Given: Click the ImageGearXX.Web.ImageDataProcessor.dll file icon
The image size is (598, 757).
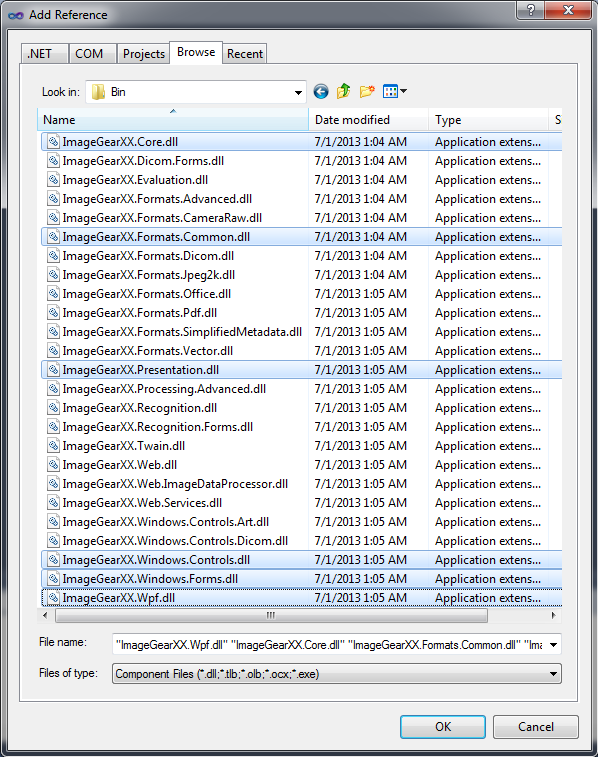Looking at the screenshot, I should 54,484.
